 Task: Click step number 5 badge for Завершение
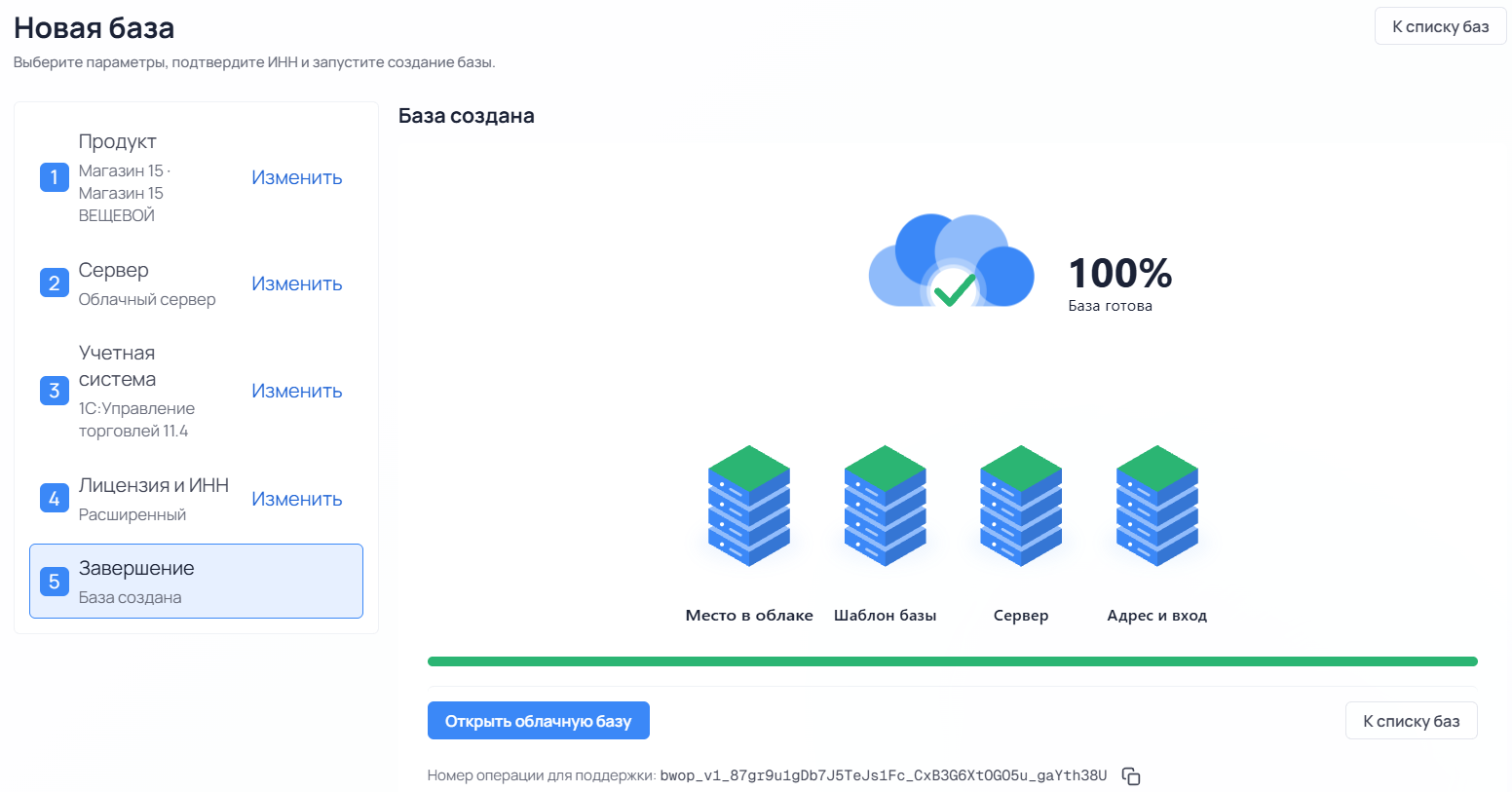(x=55, y=582)
